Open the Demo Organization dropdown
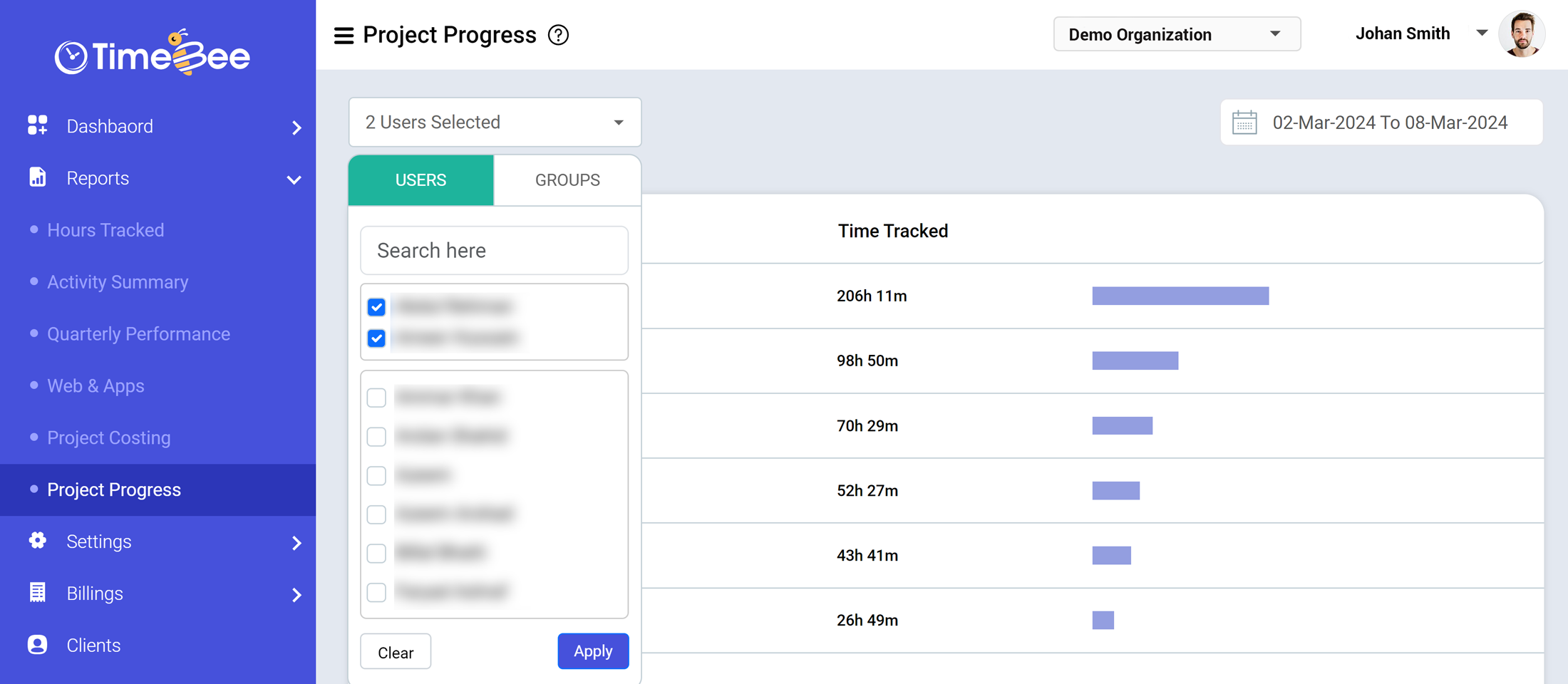Viewport: 1568px width, 684px height. pos(1177,34)
